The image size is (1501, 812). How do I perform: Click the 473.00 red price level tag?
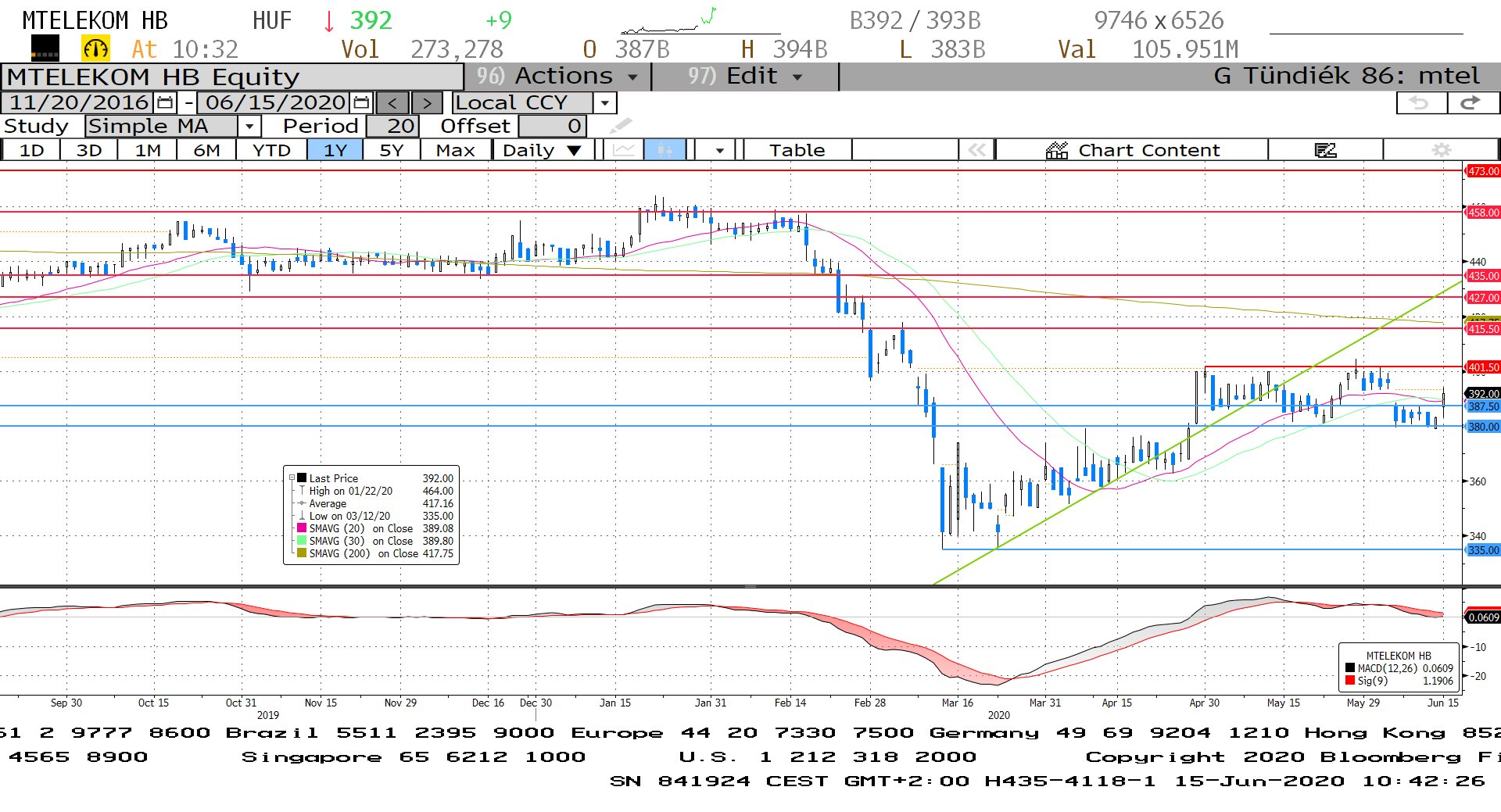coord(1483,171)
